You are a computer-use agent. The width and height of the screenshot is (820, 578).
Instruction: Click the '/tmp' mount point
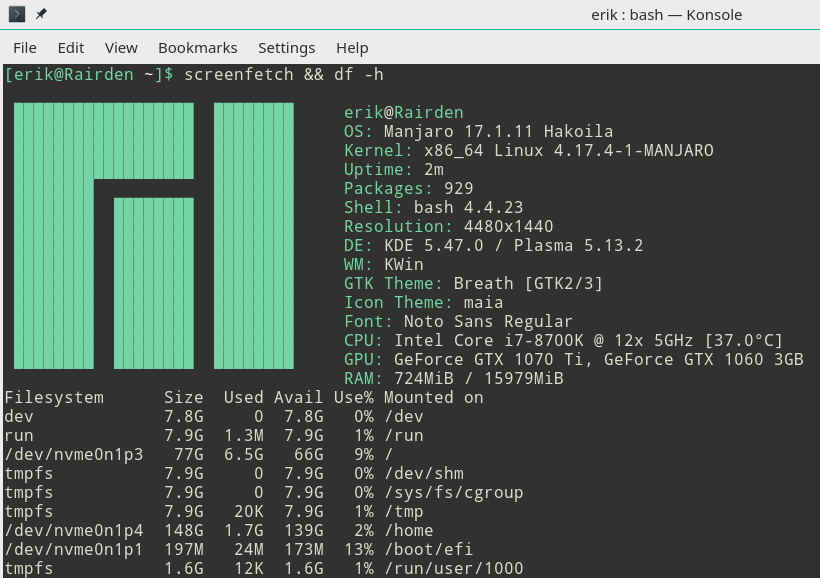(404, 512)
